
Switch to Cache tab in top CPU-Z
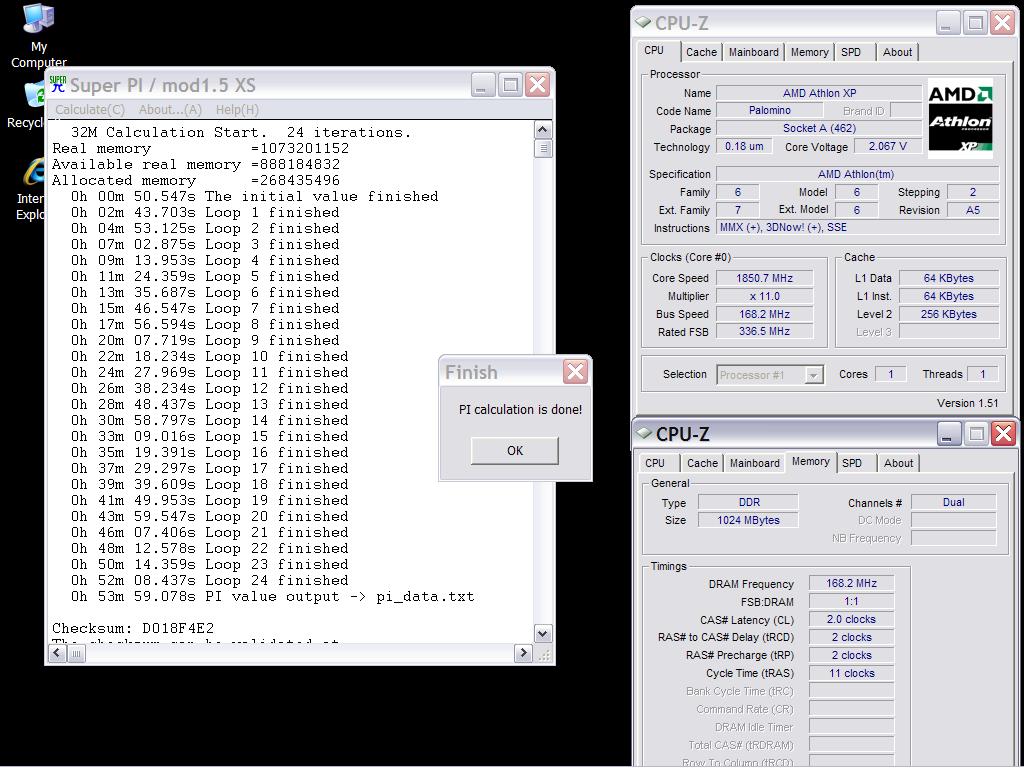(701, 52)
